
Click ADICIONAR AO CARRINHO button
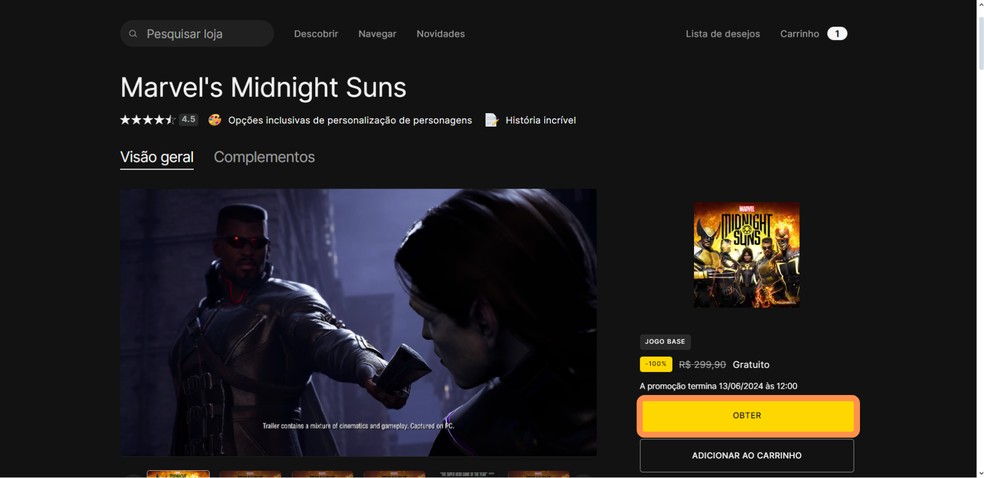point(747,455)
